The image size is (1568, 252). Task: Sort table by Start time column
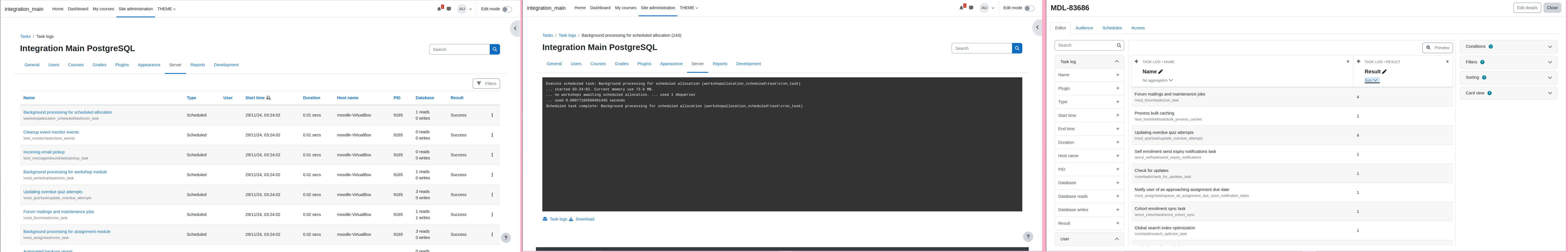[255, 98]
